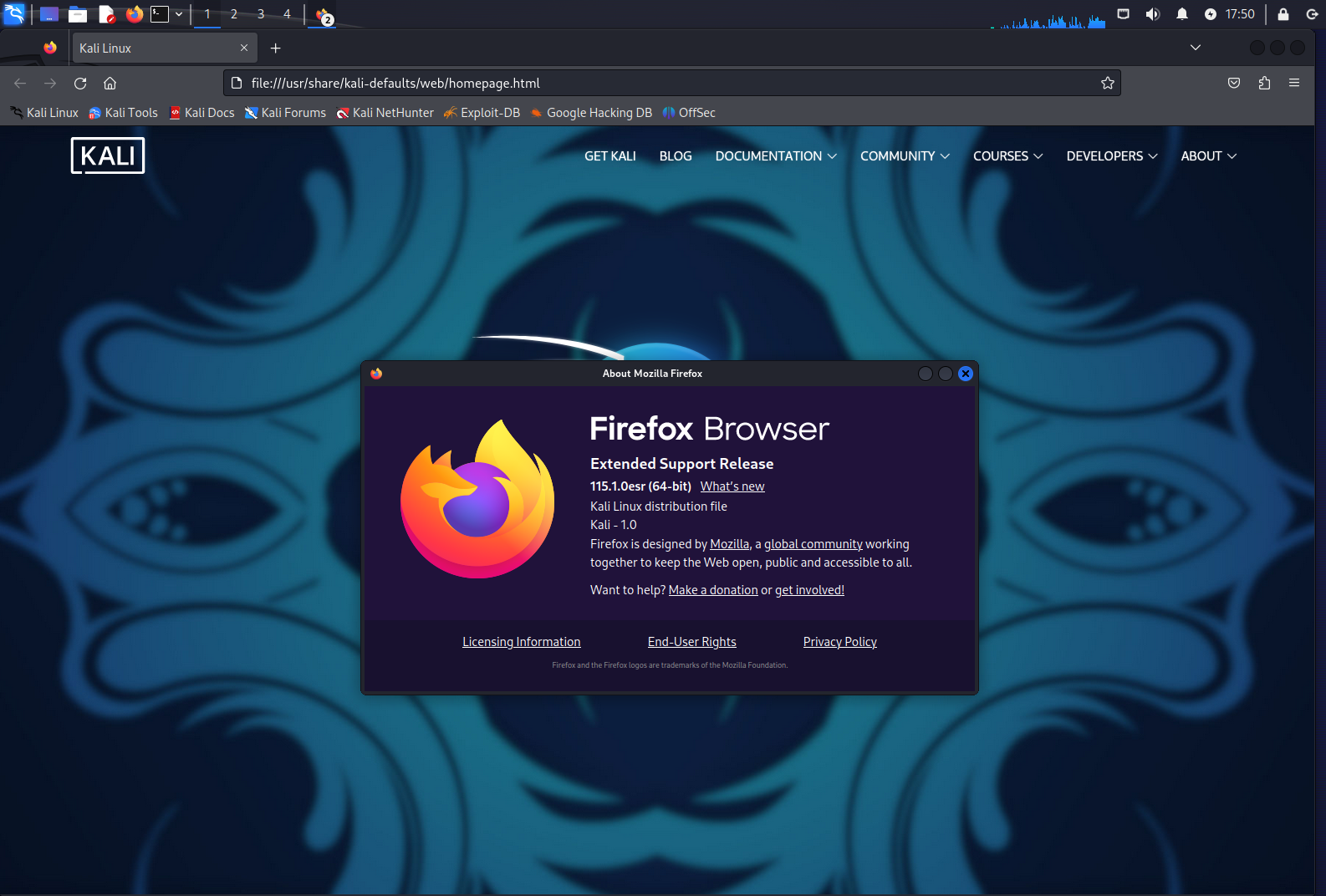Expand the DOCUMENTATION dropdown menu
Viewport: 1326px width, 896px height.
pos(776,156)
